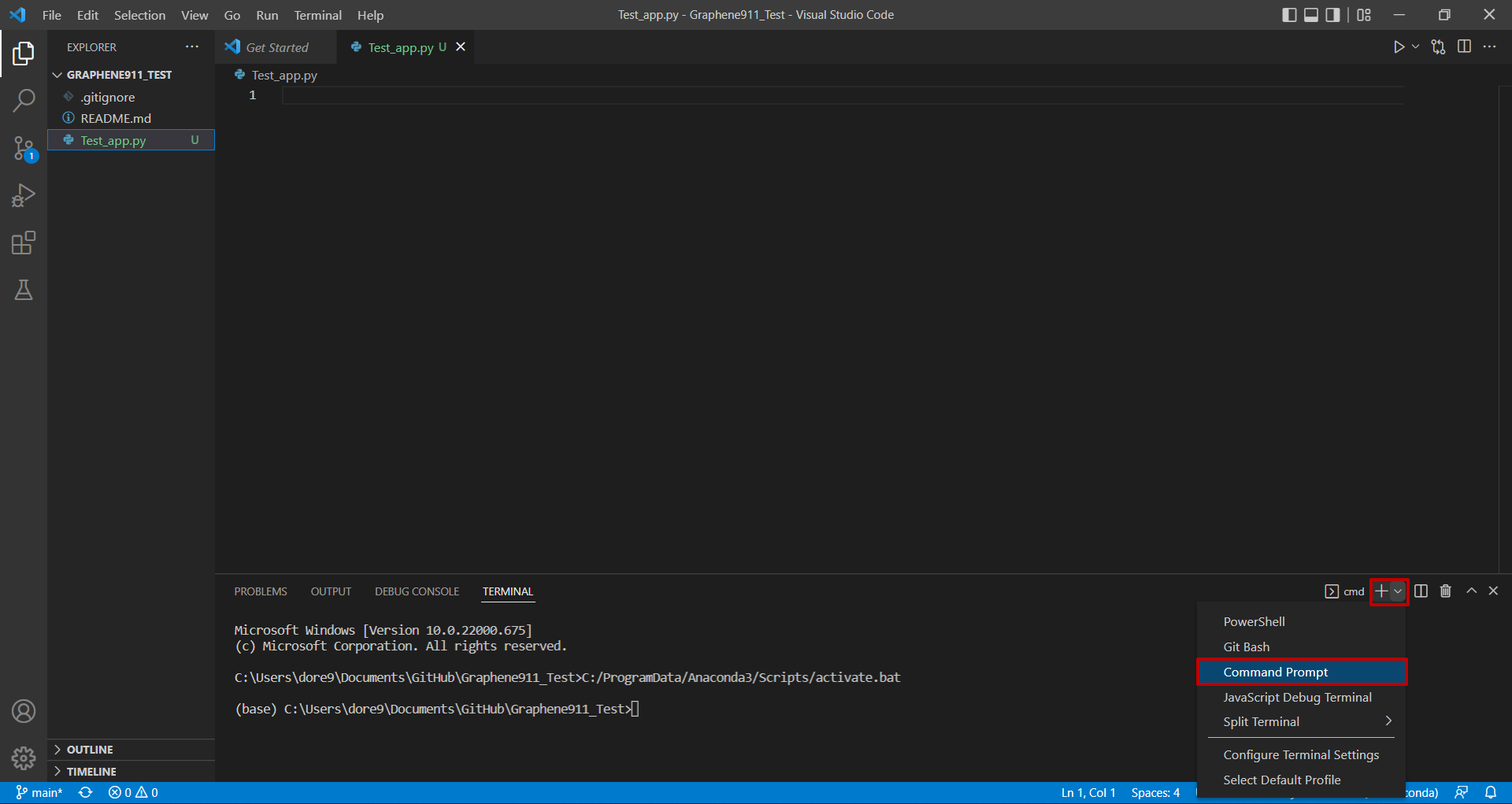Image resolution: width=1512 pixels, height=804 pixels.
Task: Choose JavaScript Debug Terminal option
Action: point(1301,697)
